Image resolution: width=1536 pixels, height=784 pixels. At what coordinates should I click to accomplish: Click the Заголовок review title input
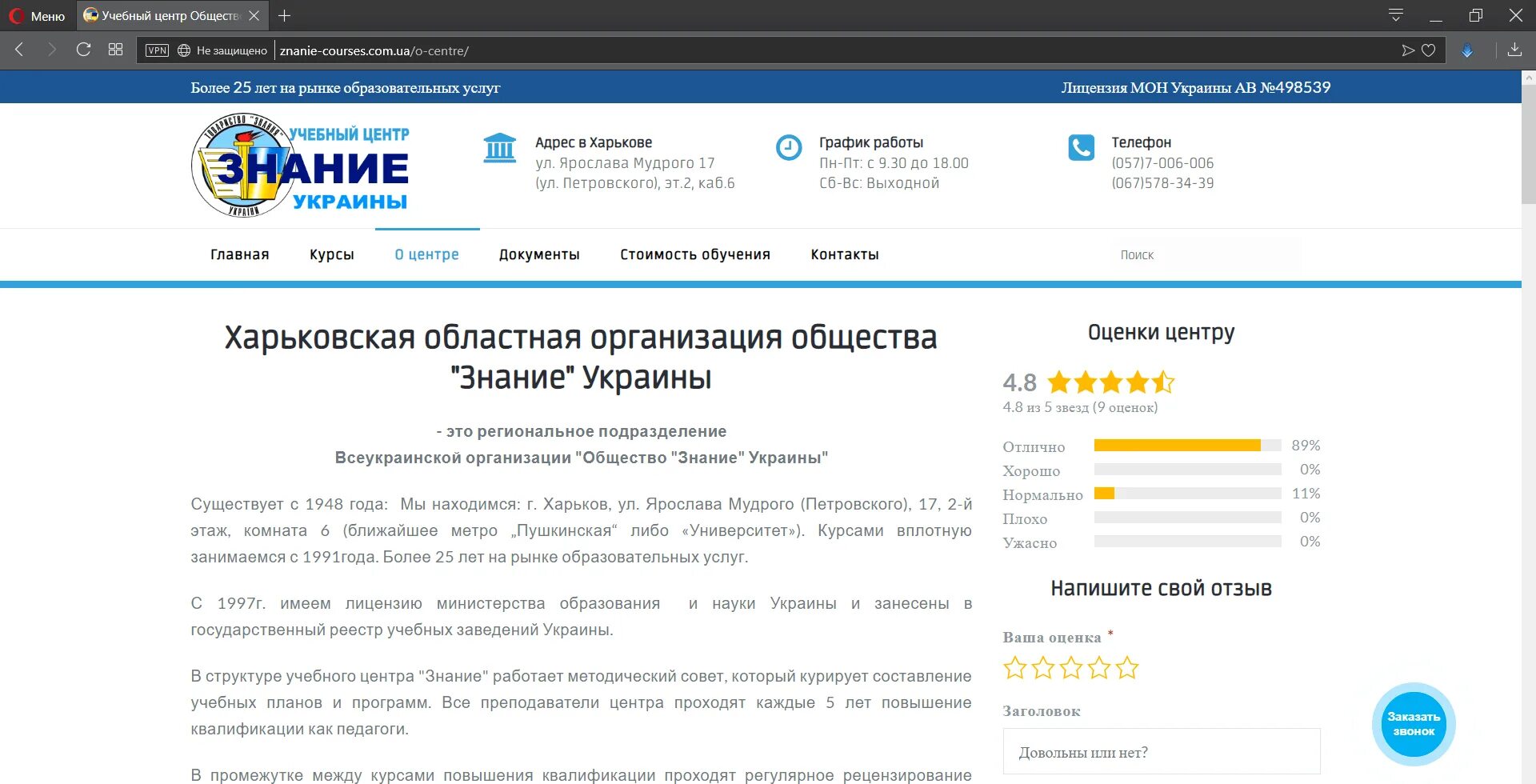point(1162,752)
